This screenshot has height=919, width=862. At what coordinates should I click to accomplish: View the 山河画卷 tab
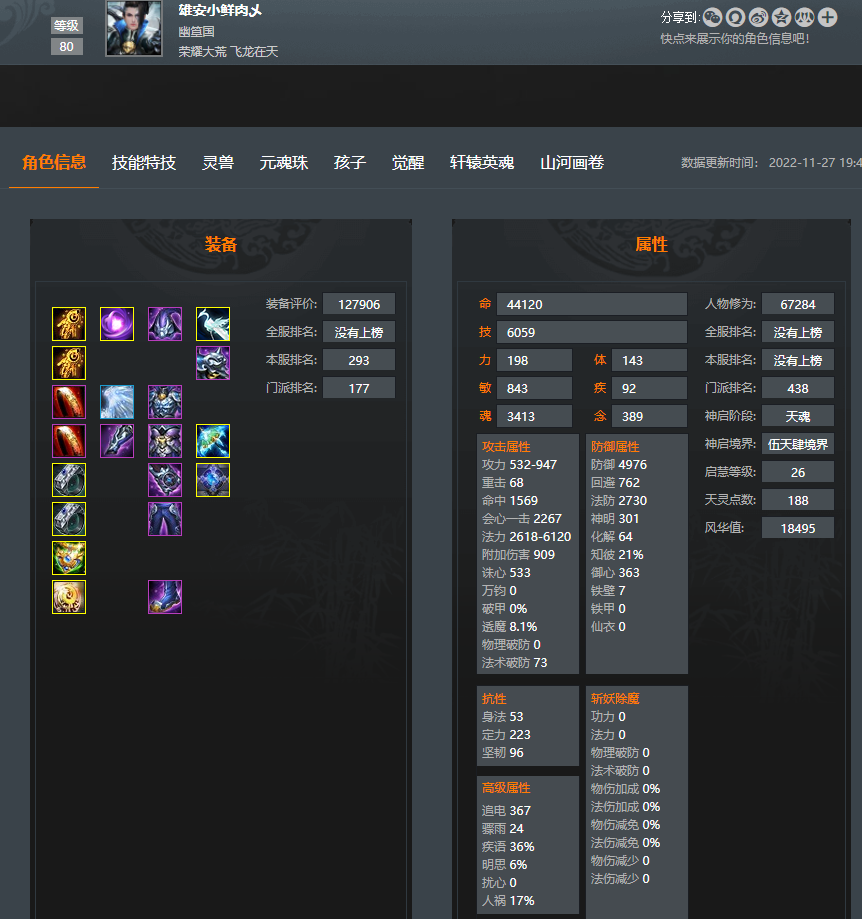point(572,163)
